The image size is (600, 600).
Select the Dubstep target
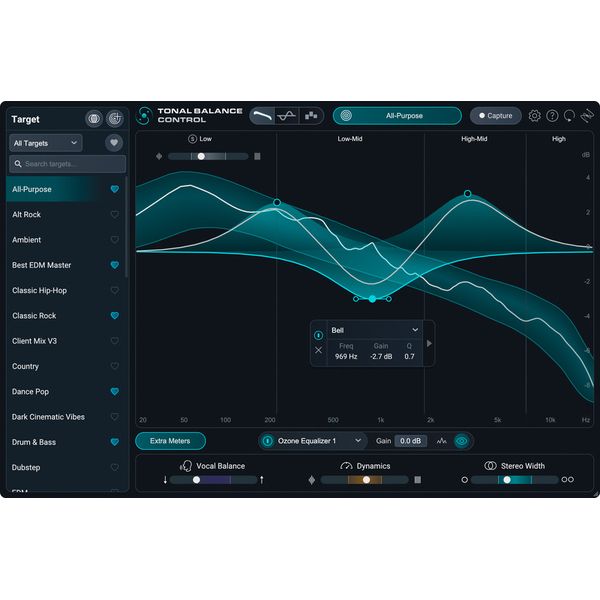(x=65, y=467)
